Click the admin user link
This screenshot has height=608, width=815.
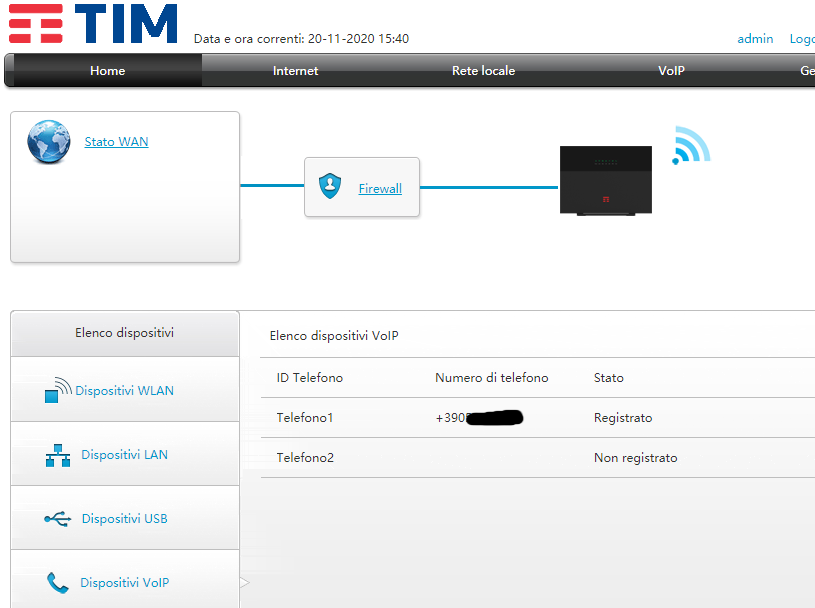755,39
